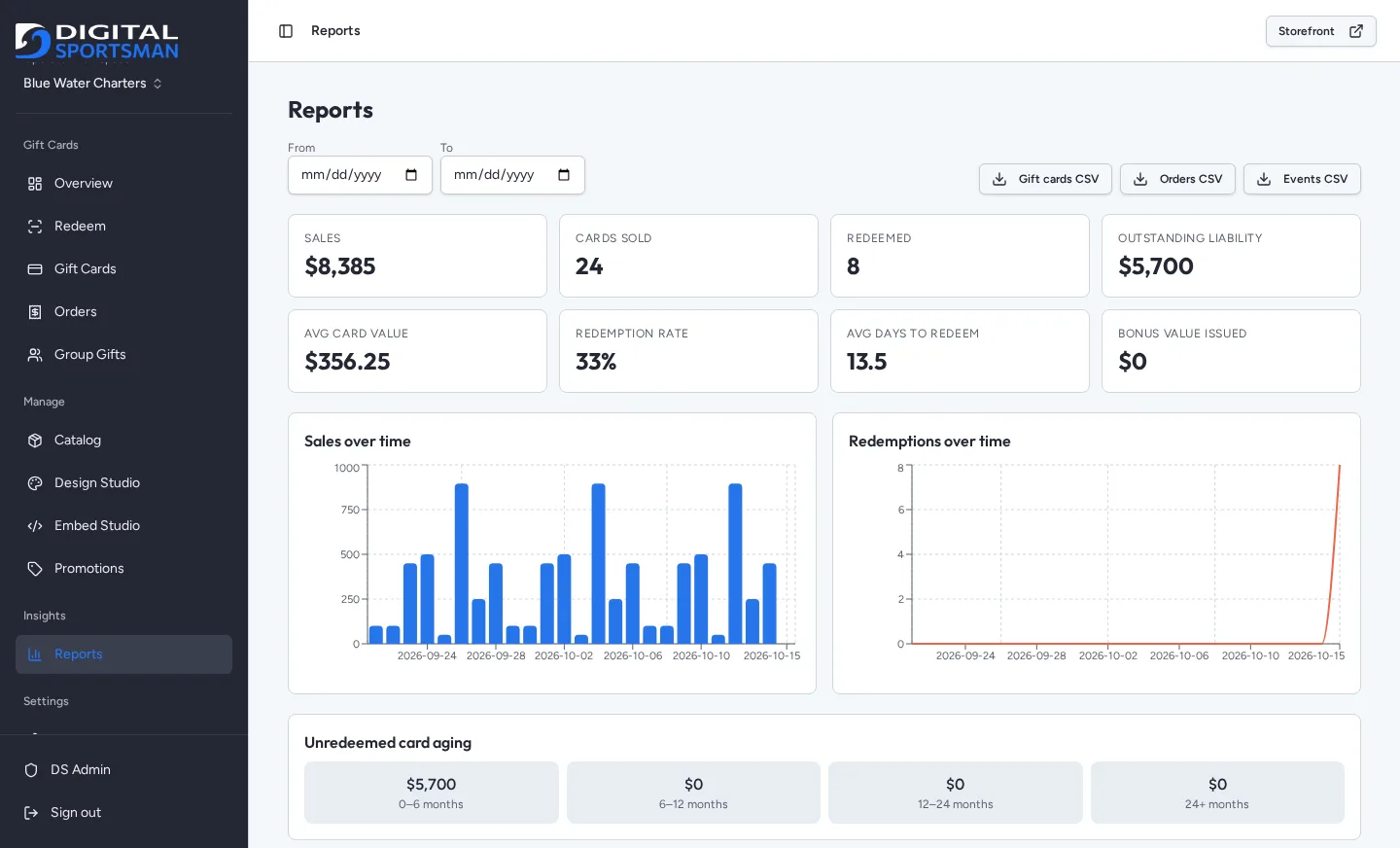
Task: Click the Gift Cards card icon
Action: (x=35, y=269)
